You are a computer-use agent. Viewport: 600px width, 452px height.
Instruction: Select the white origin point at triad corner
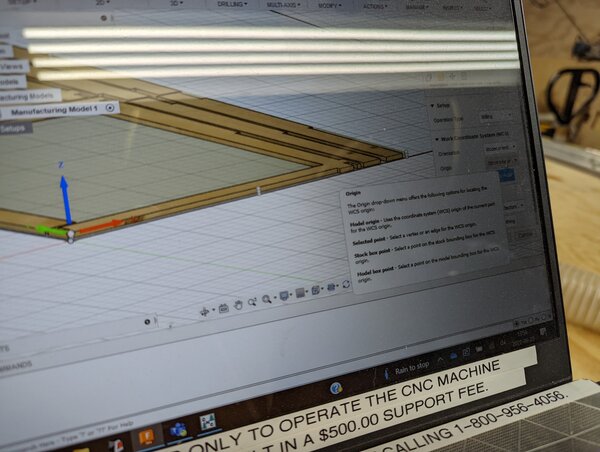click(x=70, y=234)
